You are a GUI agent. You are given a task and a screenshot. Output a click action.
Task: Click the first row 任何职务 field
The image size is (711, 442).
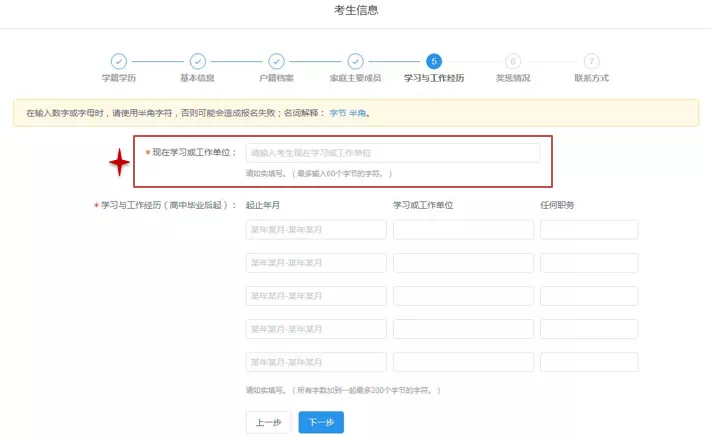(589, 230)
